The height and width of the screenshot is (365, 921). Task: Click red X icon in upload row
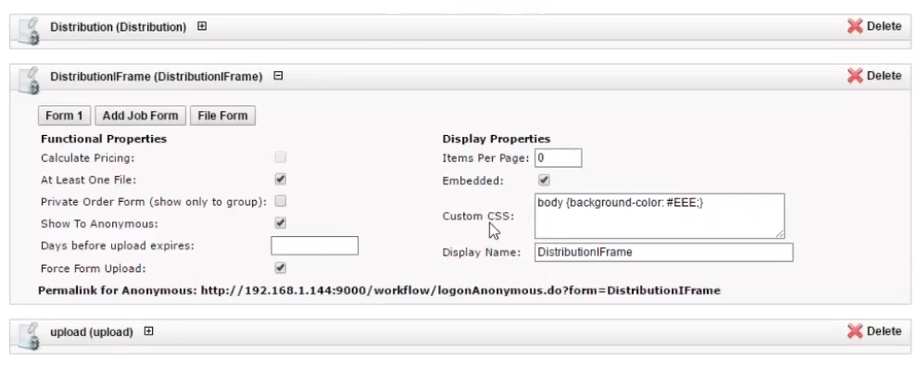point(855,331)
